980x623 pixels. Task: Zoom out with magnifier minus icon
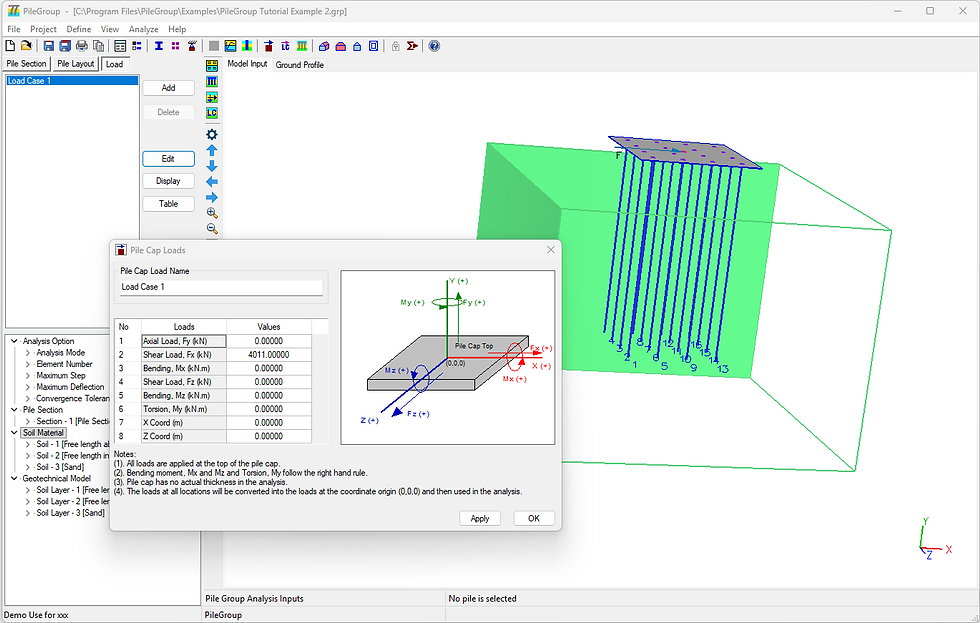(x=212, y=228)
